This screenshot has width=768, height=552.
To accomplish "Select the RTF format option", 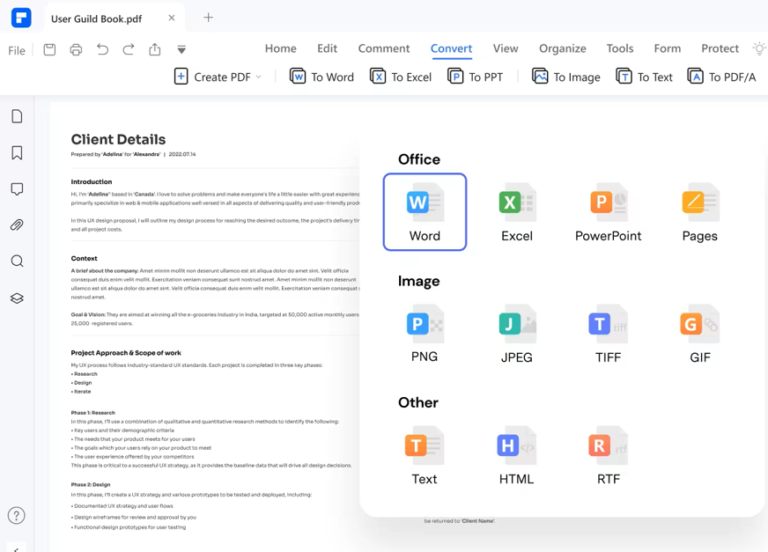I will tap(608, 455).
